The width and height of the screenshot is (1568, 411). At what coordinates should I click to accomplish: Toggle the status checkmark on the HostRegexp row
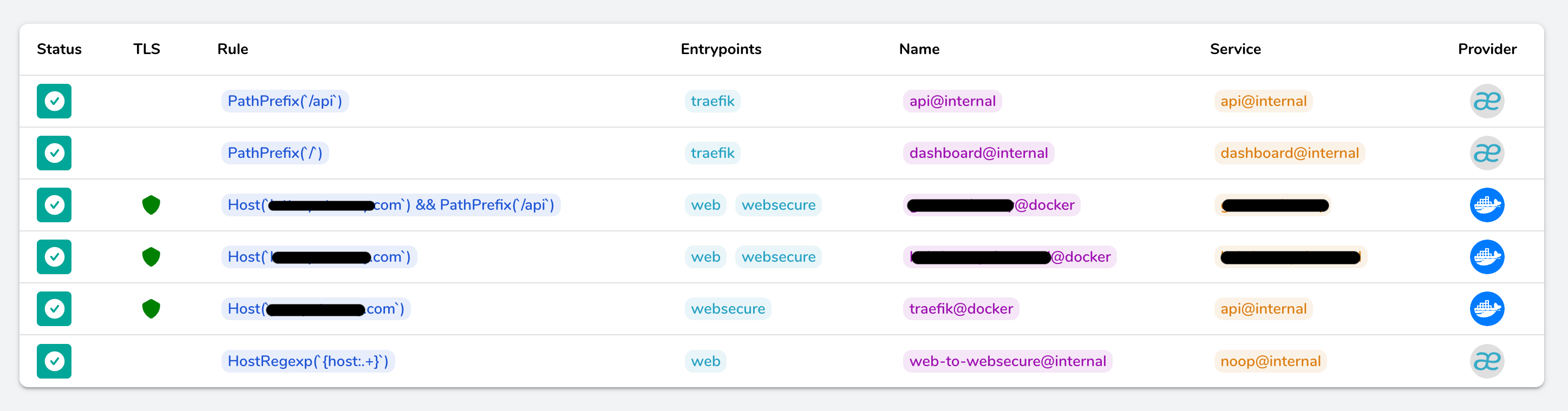[54, 361]
